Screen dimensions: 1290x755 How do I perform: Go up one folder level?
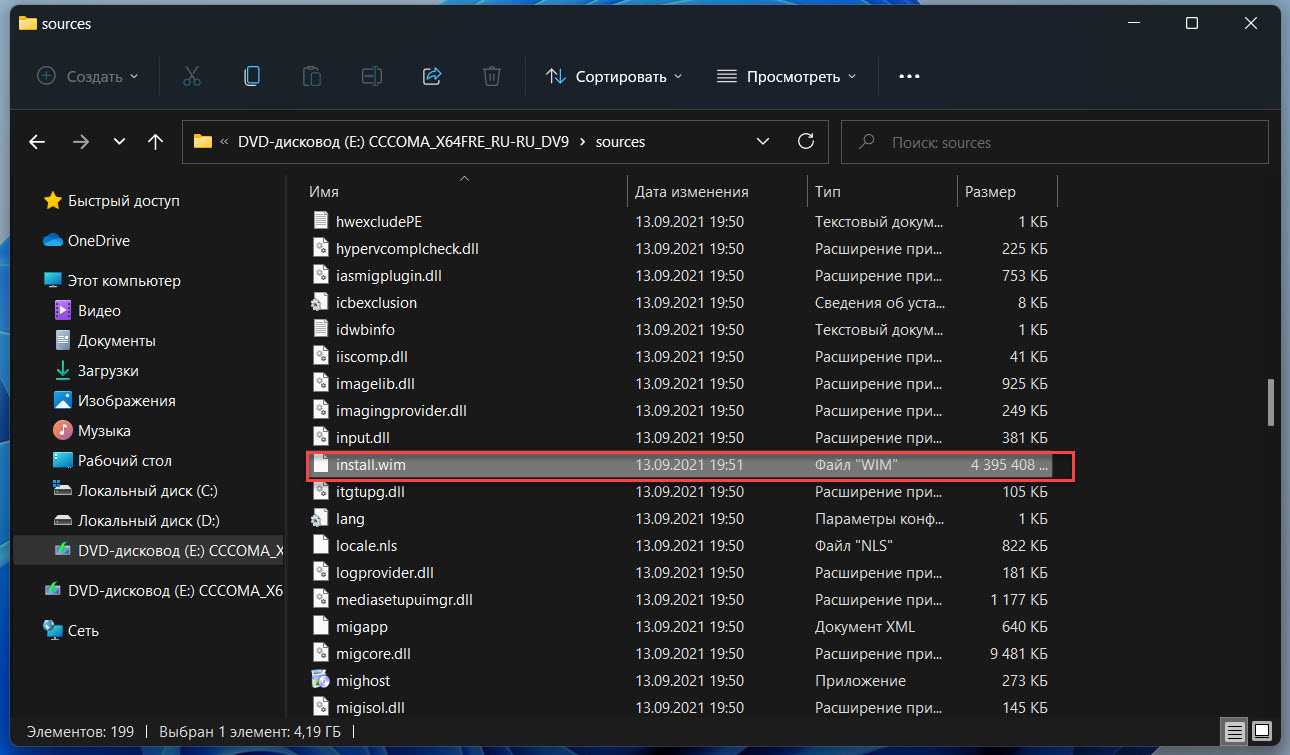click(x=155, y=142)
